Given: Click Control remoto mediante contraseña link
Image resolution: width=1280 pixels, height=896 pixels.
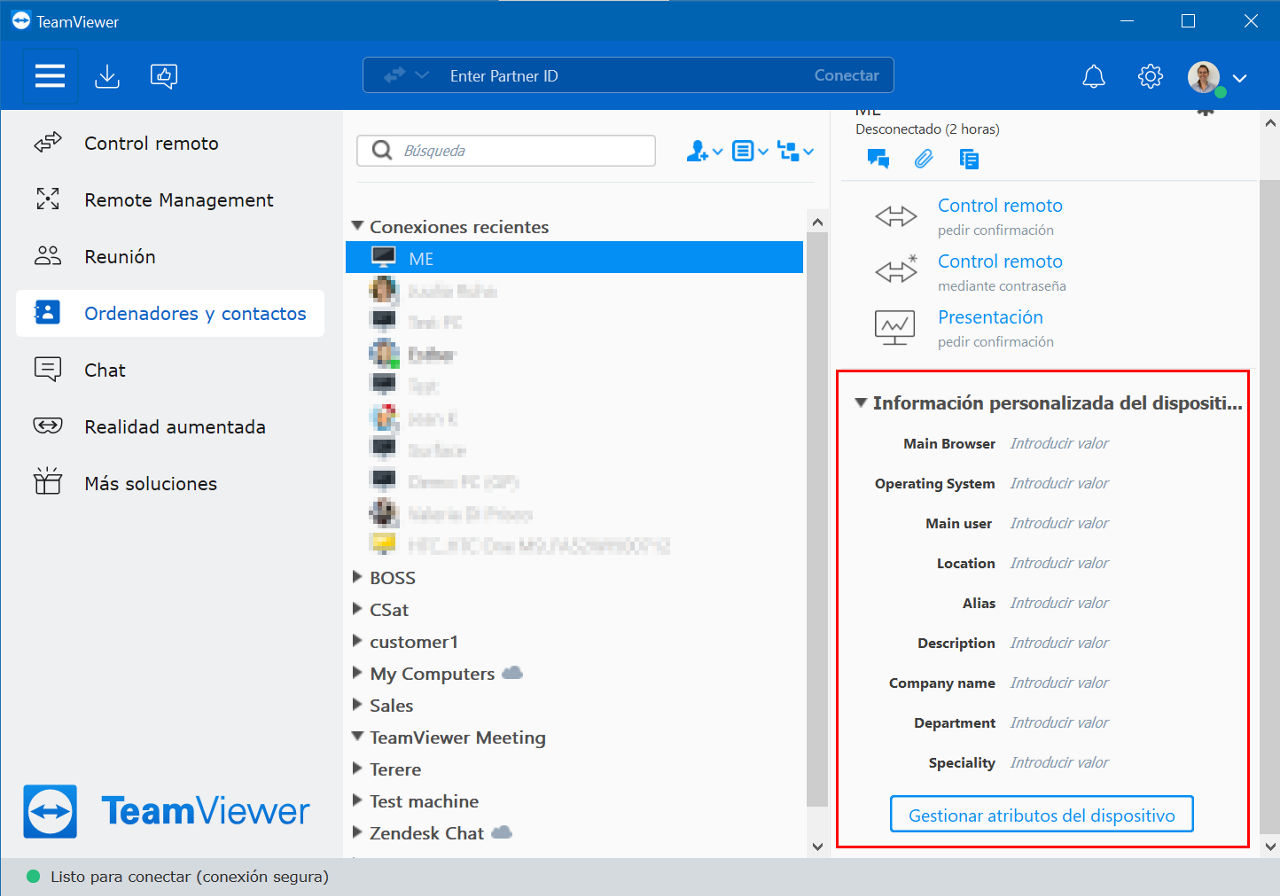Looking at the screenshot, I should coord(1000,271).
